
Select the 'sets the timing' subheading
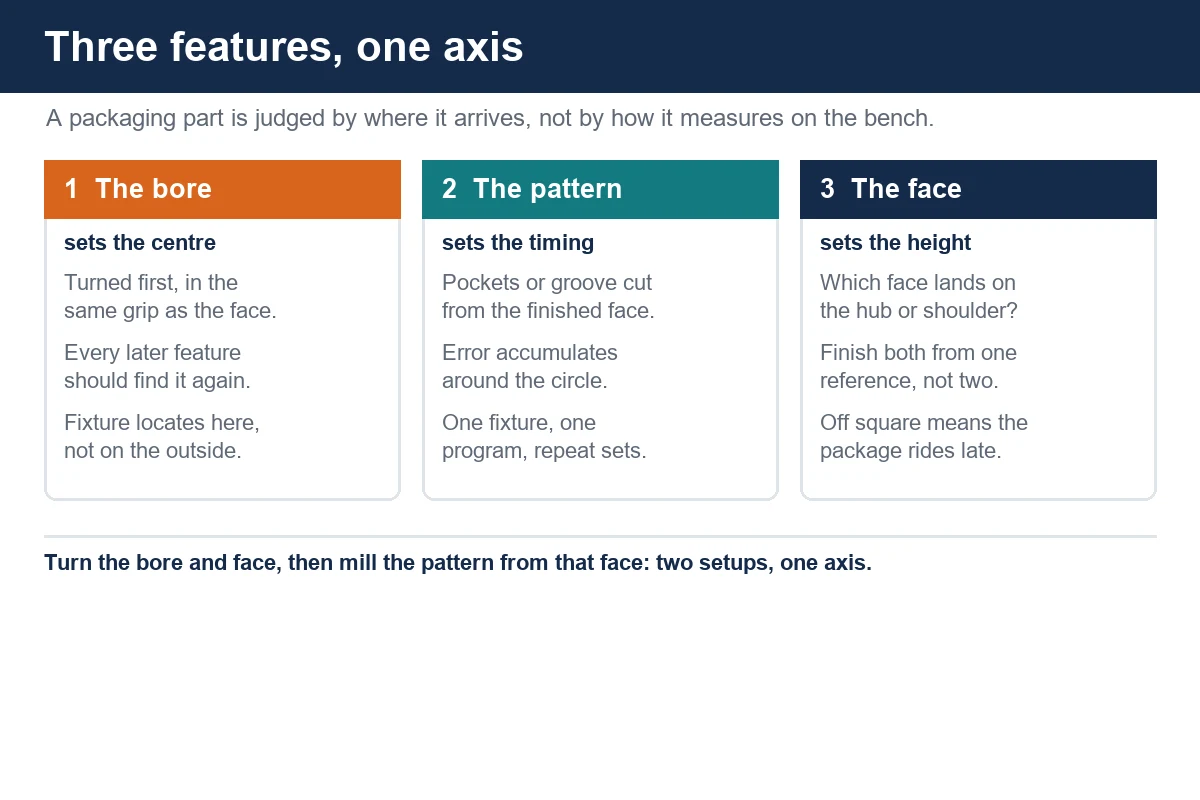pos(518,243)
